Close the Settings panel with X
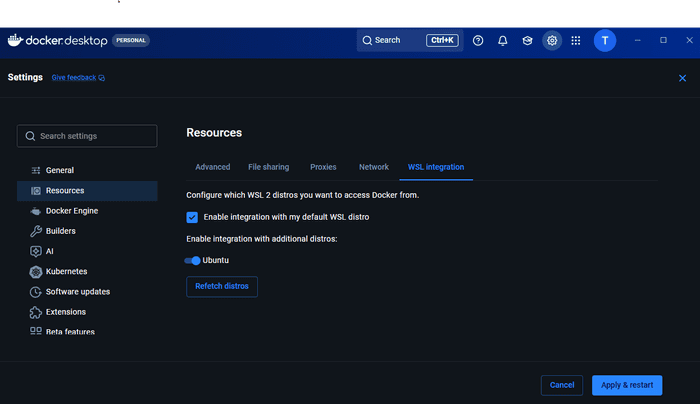This screenshot has height=404, width=700. 682,78
